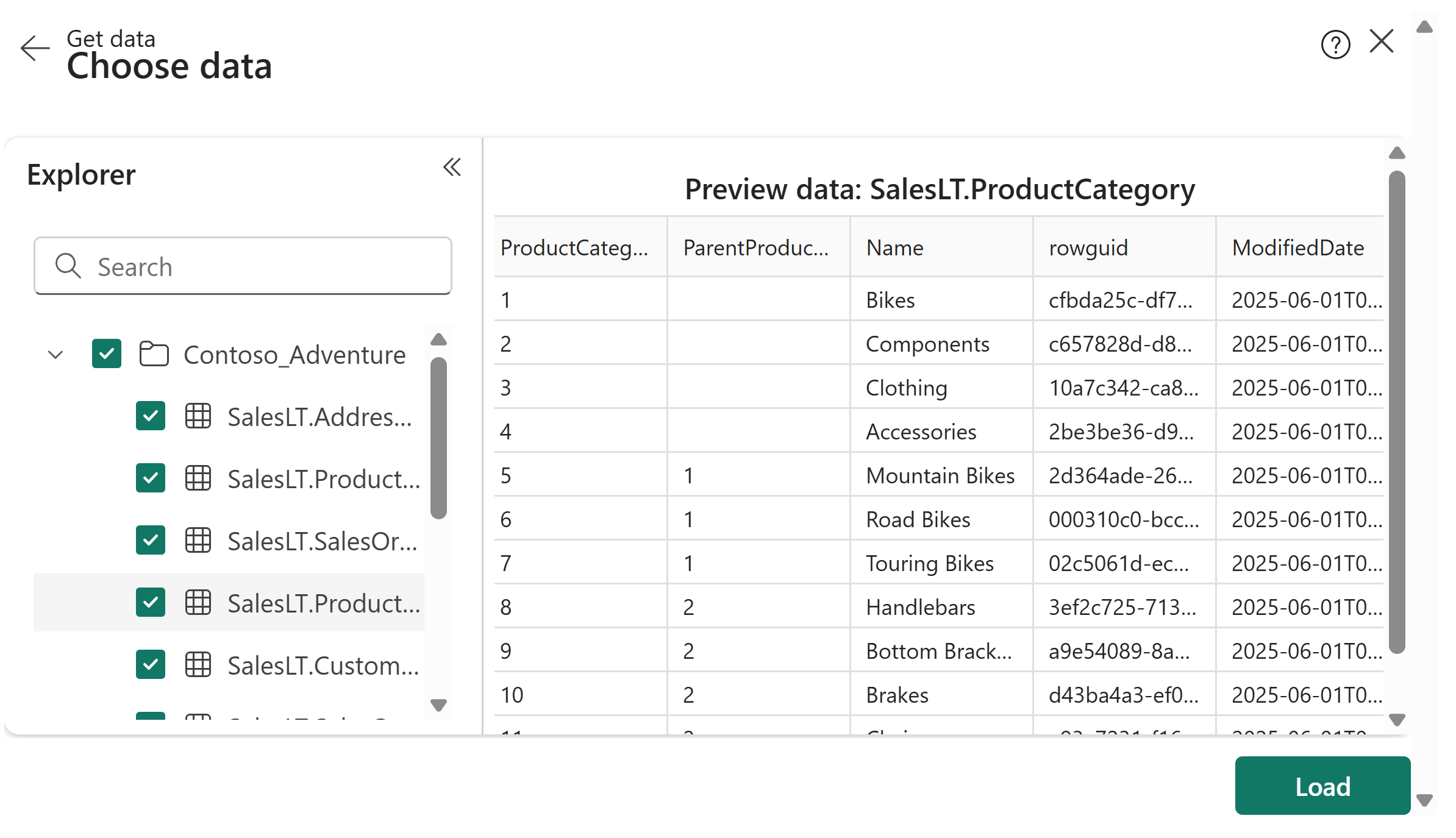
Task: Click the Contoso_Adventure folder icon
Action: [154, 354]
